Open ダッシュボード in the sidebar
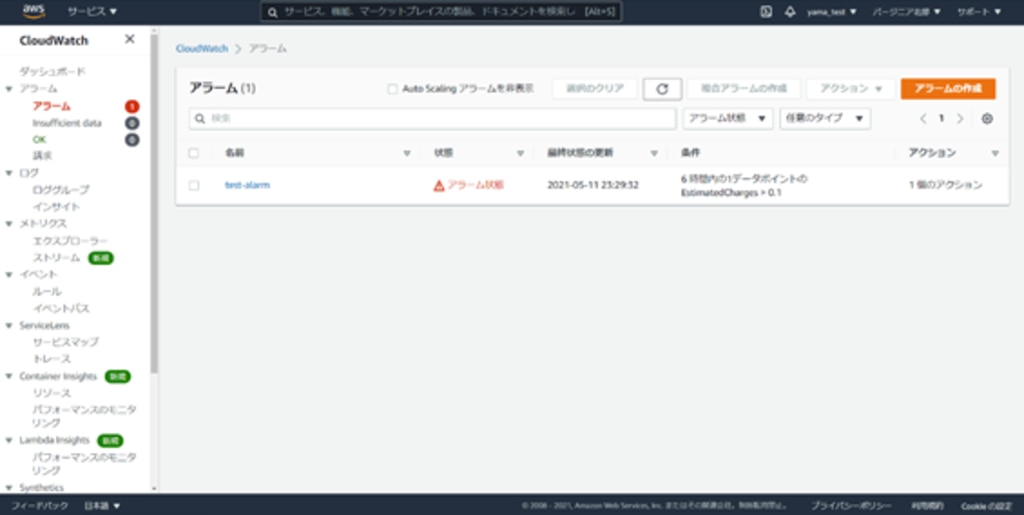This screenshot has height=515, width=1024. pyautogui.click(x=52, y=71)
